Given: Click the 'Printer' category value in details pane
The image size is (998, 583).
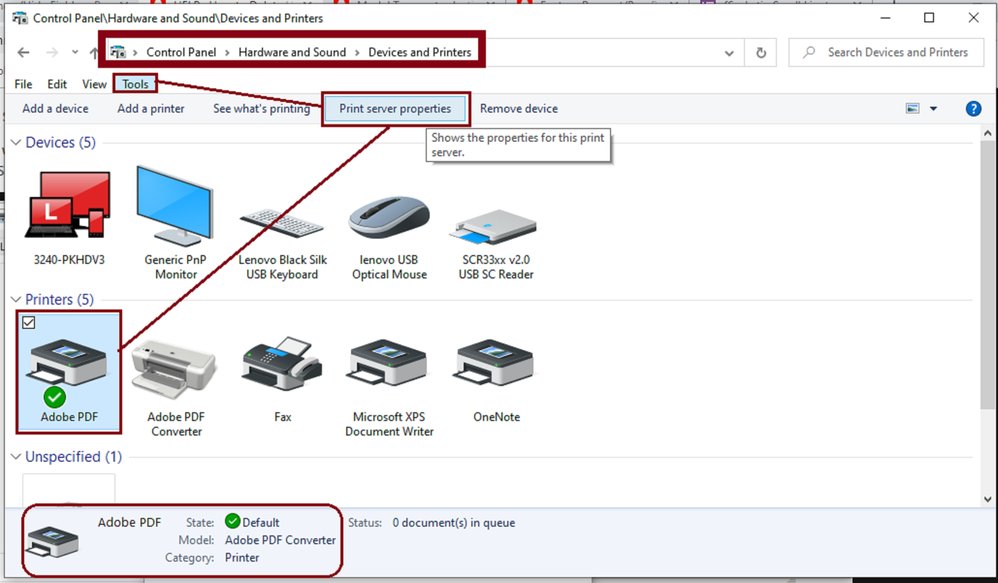Looking at the screenshot, I should tap(242, 558).
